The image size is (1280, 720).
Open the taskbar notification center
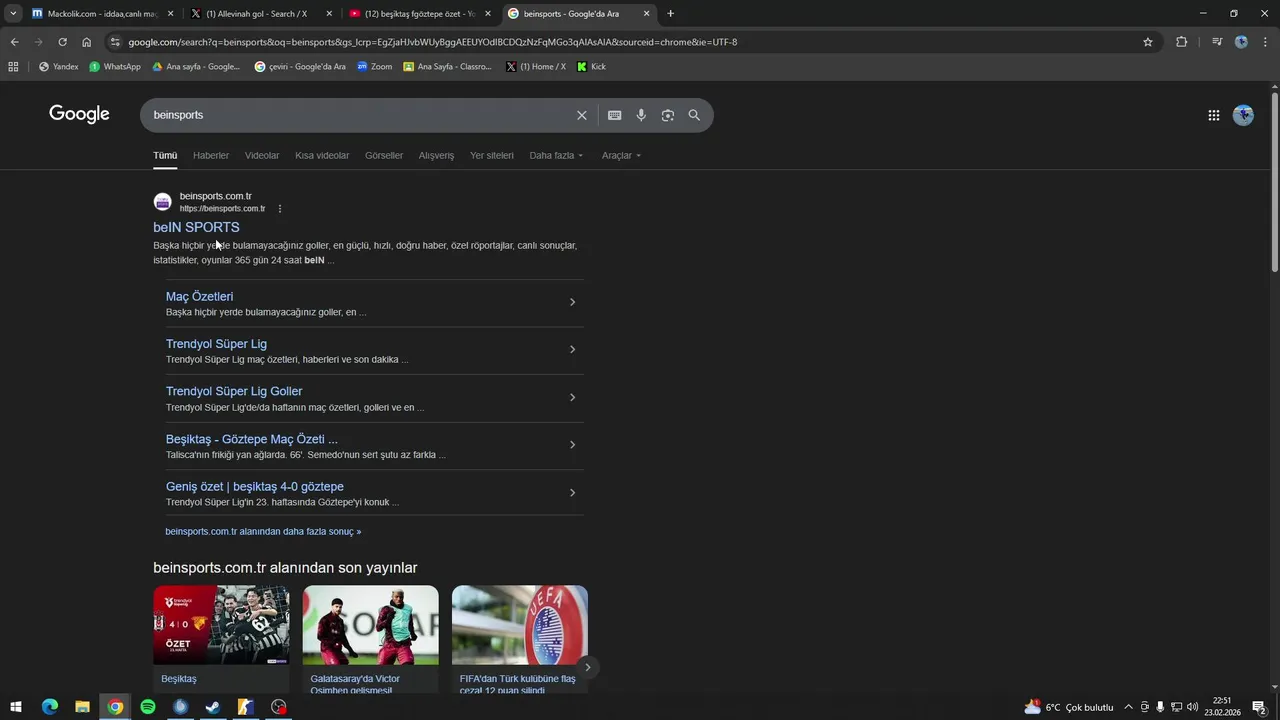[x=1260, y=707]
